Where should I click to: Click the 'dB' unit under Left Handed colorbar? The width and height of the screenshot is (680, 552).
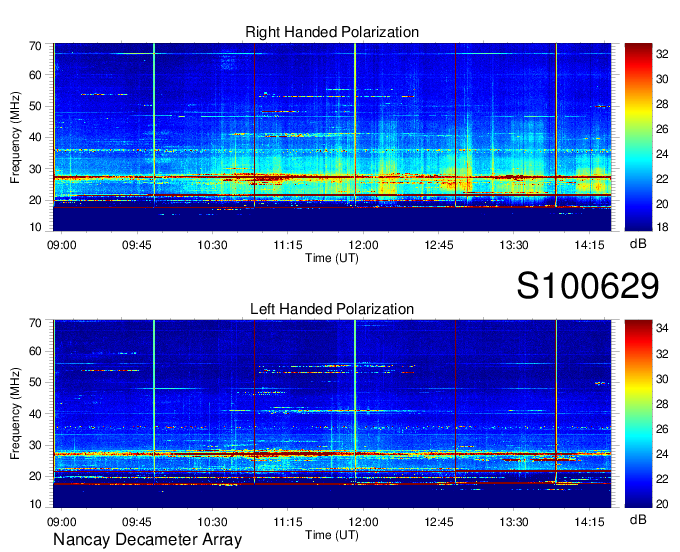[x=638, y=519]
